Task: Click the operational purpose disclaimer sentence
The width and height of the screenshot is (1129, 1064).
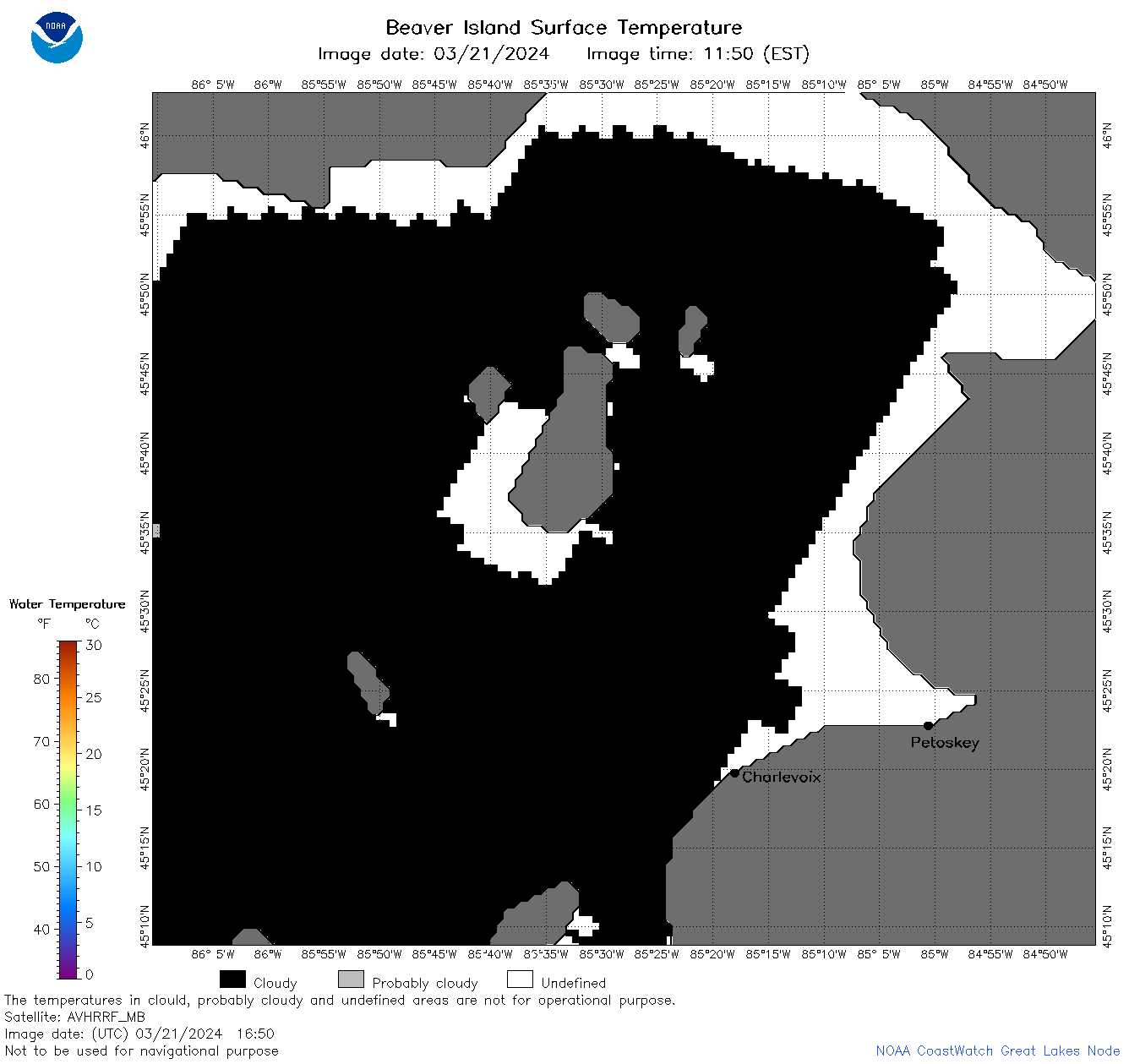Action: [x=340, y=1001]
